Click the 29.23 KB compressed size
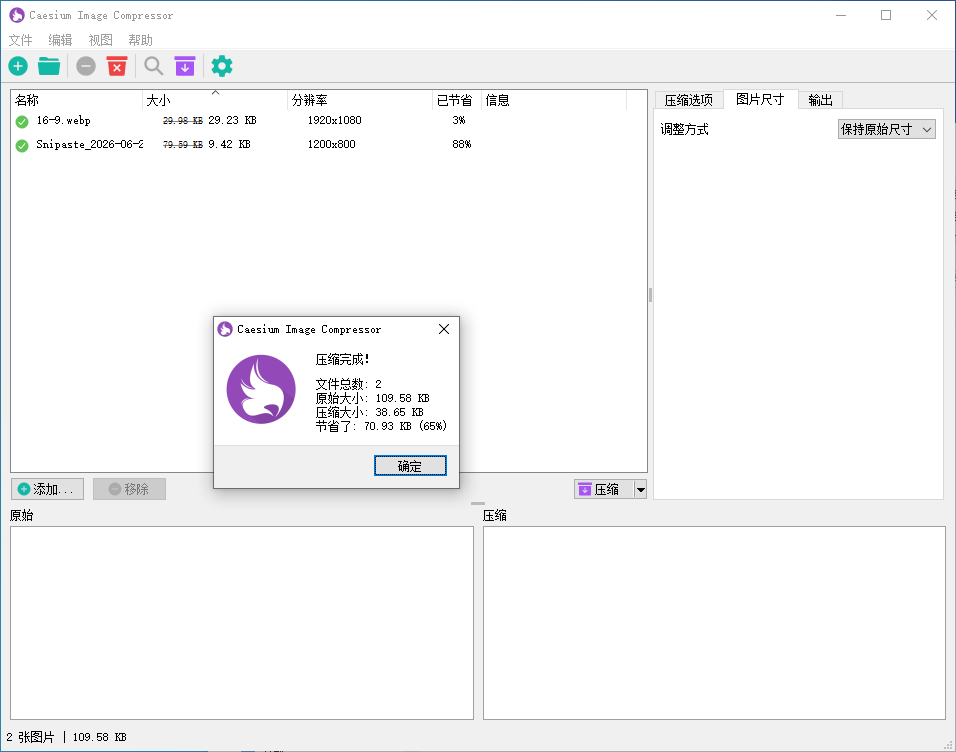Screen dimensions: 956x752 click(x=232, y=121)
